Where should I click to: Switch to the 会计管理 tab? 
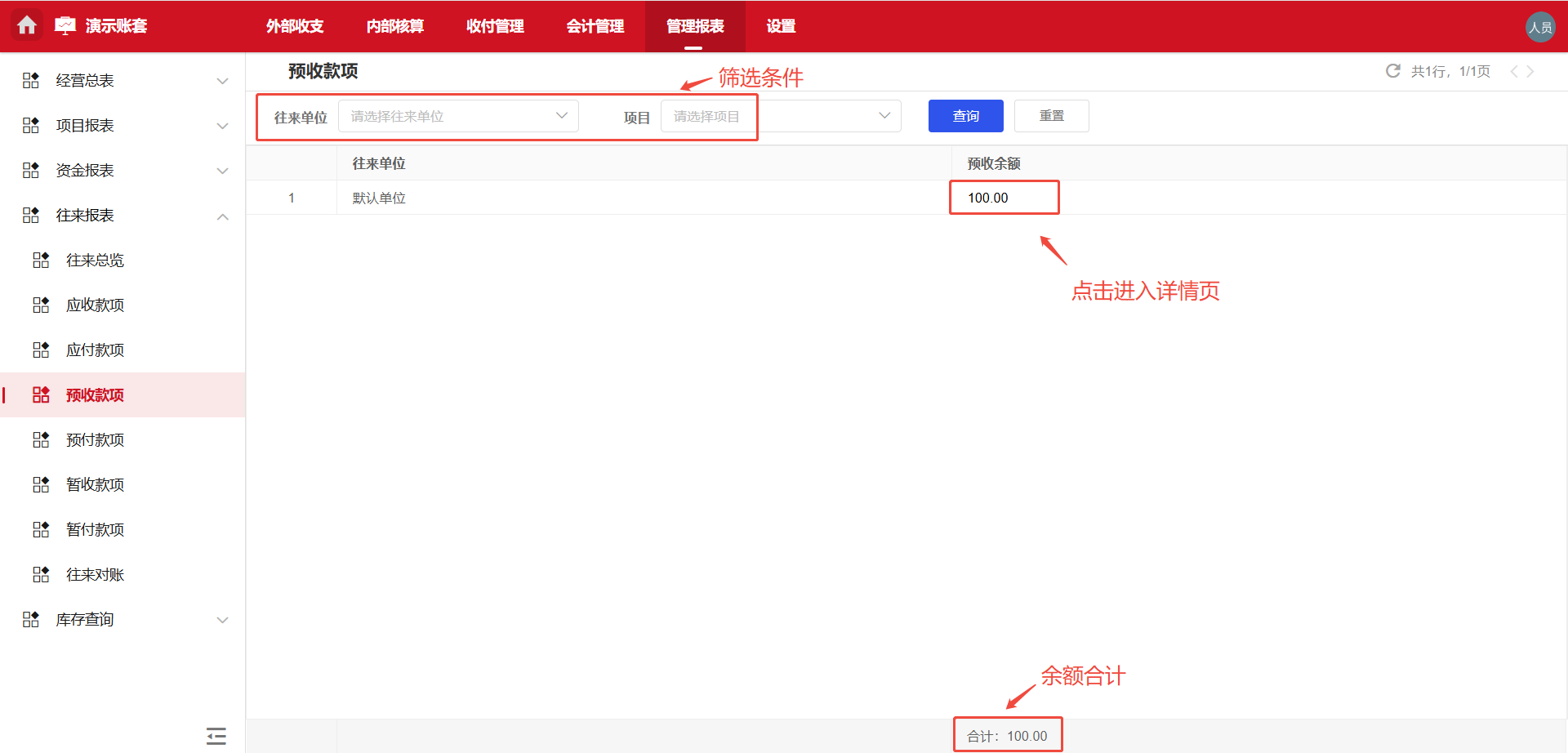(595, 25)
